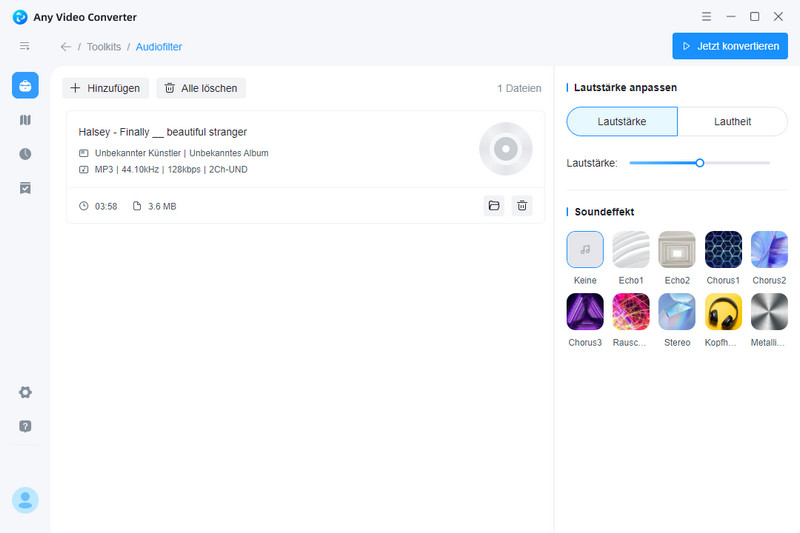Click Audiofilter in the breadcrumb

coord(159,47)
